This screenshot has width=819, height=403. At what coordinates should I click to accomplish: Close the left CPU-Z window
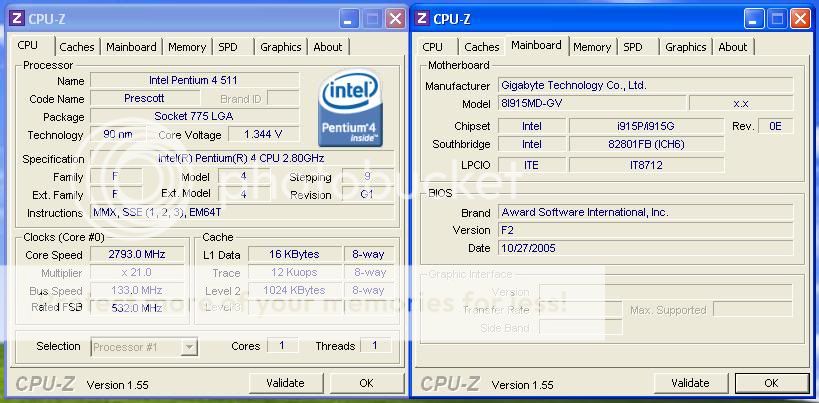(395, 19)
